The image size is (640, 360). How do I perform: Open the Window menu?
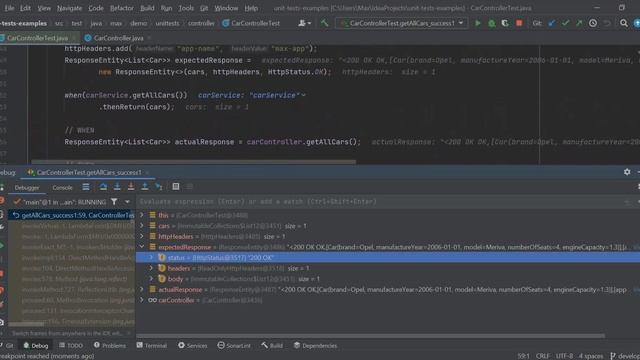pyautogui.click(x=226, y=8)
